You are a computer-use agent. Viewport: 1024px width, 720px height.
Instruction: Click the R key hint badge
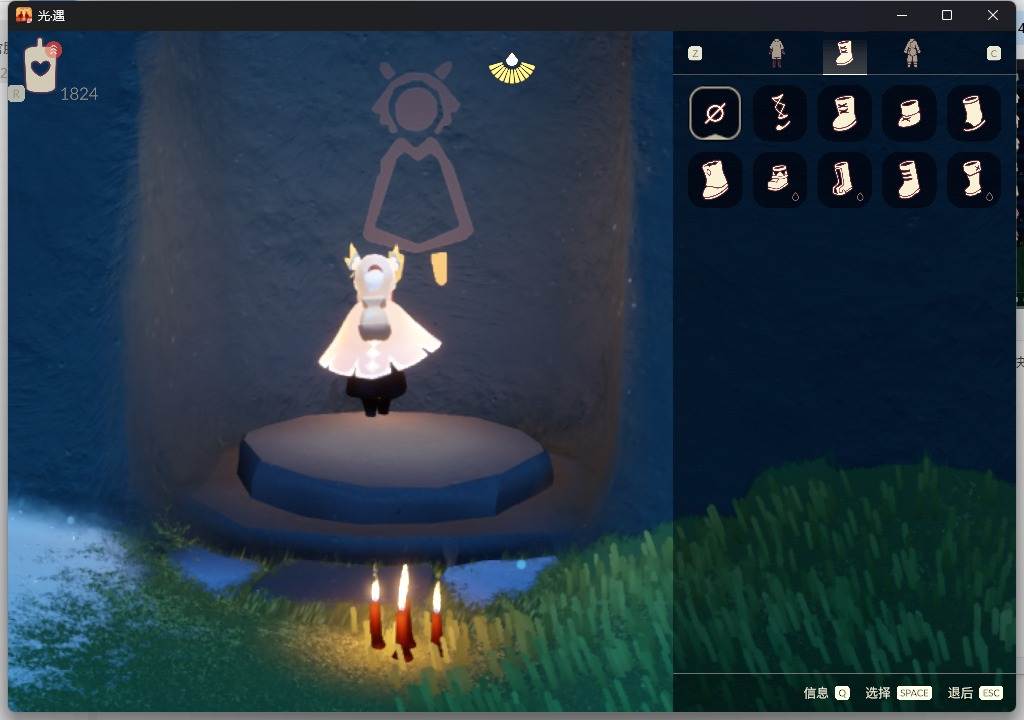coord(16,94)
